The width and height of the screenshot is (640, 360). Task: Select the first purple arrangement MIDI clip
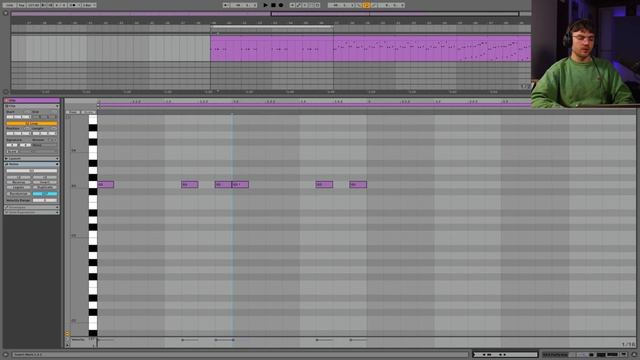point(272,48)
